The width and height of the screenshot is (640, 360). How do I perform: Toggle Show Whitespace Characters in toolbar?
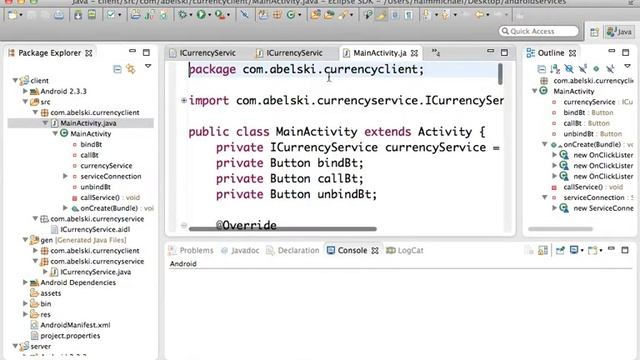408,15
